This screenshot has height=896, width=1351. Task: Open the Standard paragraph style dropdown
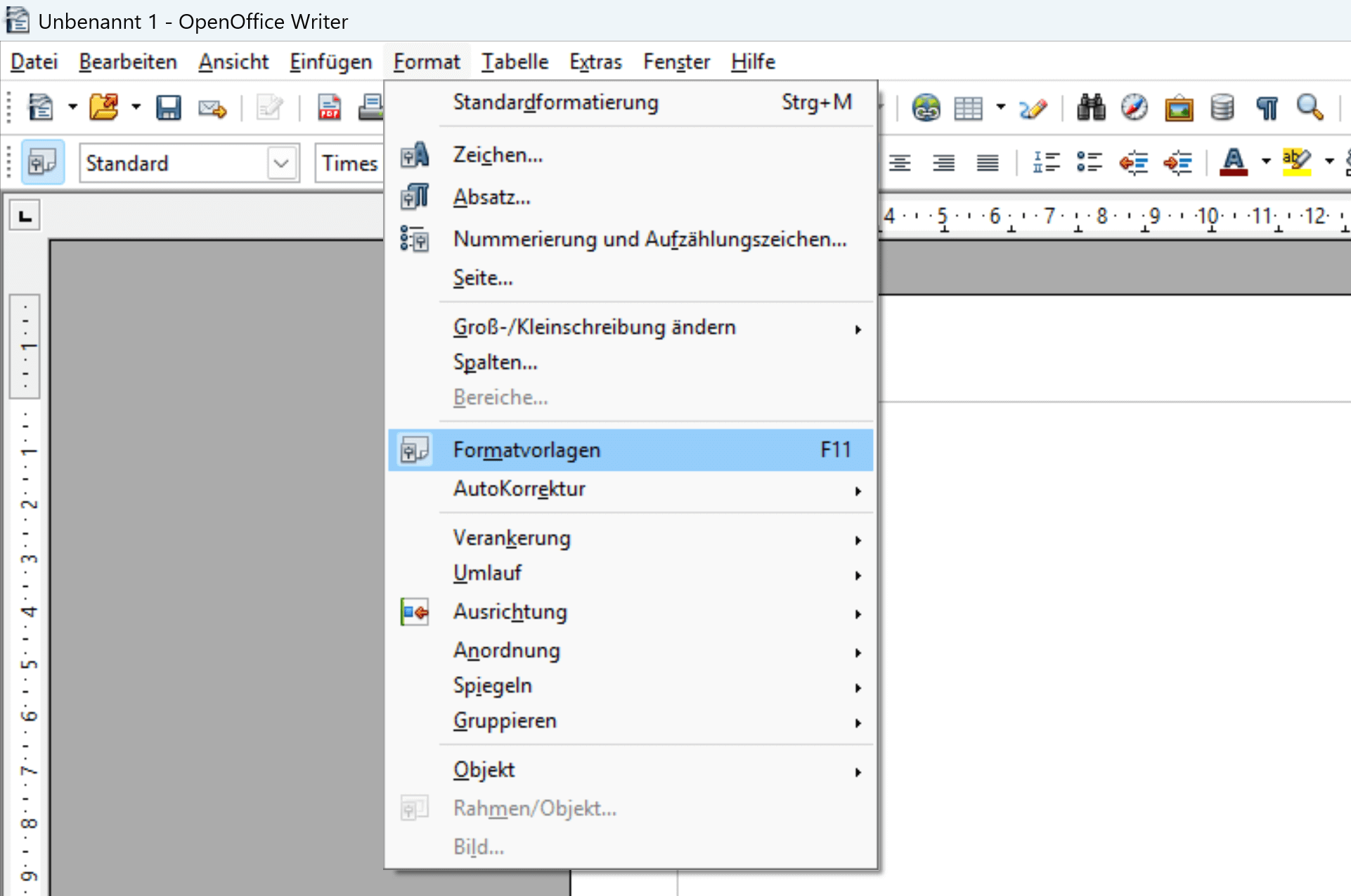coord(281,162)
